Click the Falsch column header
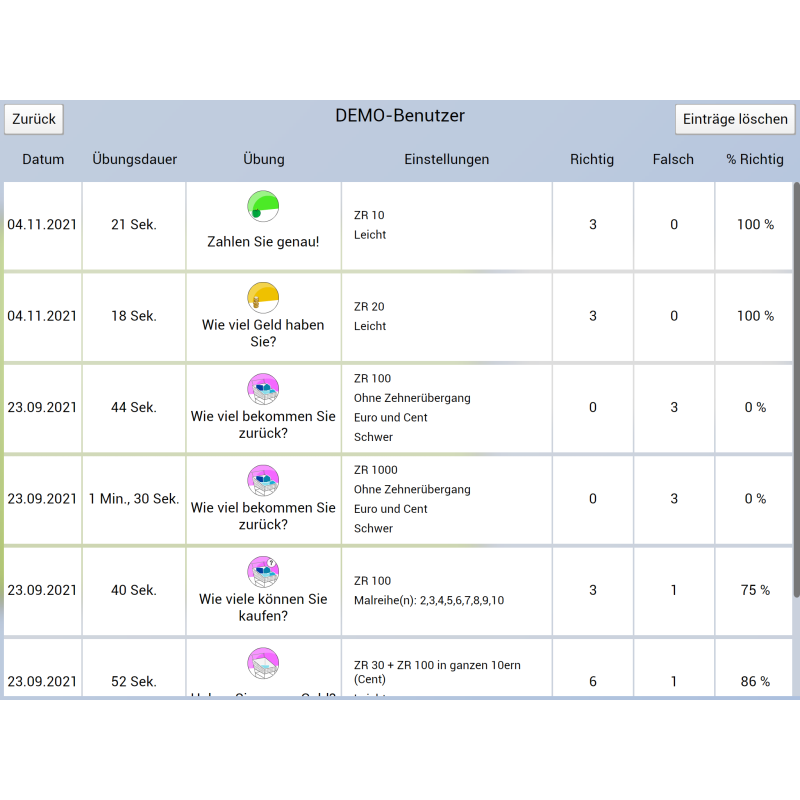Image resolution: width=800 pixels, height=800 pixels. pos(673,159)
